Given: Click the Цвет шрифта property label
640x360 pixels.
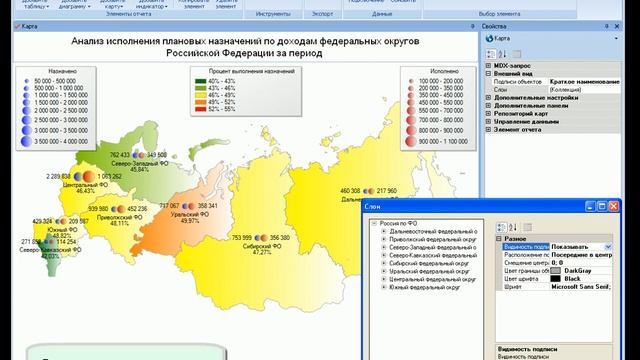Looking at the screenshot, I should click(x=521, y=279).
